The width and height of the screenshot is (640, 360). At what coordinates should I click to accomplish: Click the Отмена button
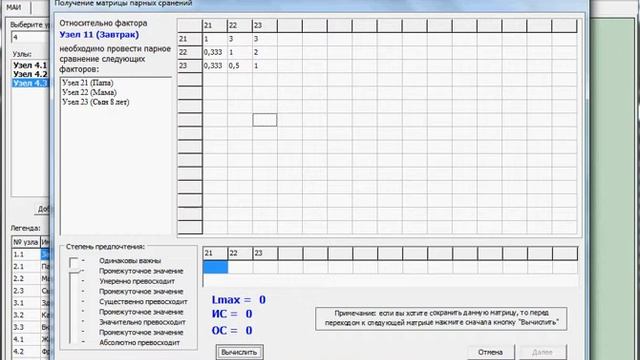490,352
